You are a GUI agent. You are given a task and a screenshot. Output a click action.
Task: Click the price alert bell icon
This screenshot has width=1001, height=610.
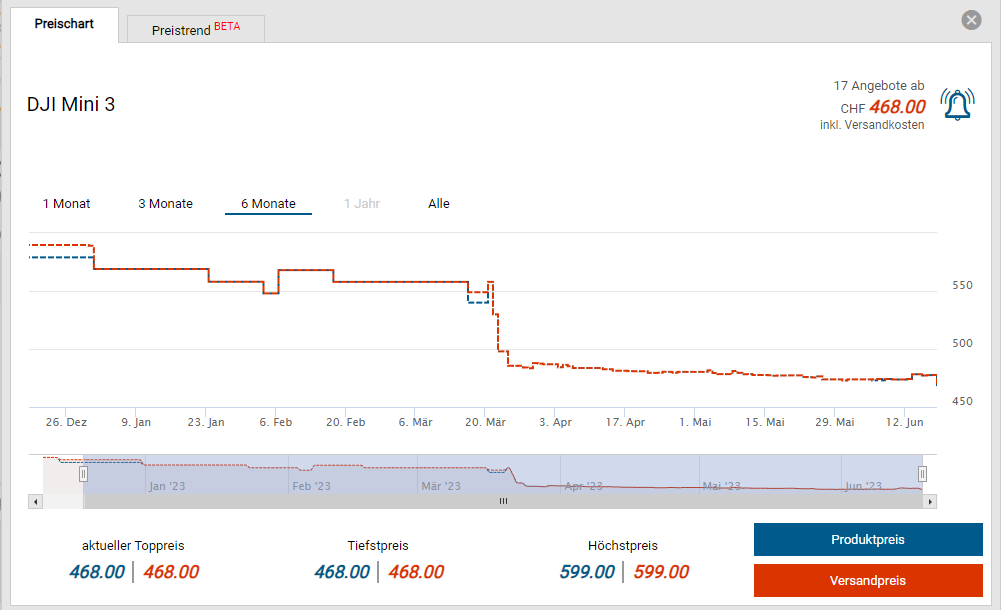click(957, 105)
